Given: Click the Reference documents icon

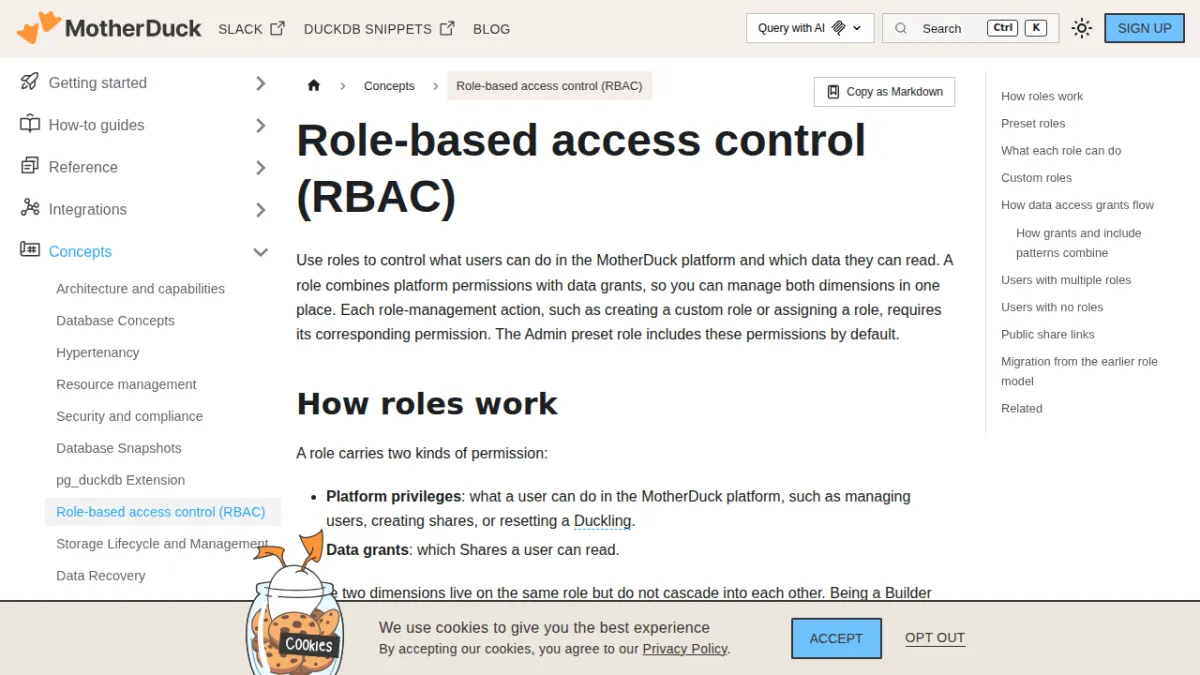Looking at the screenshot, I should (x=30, y=166).
